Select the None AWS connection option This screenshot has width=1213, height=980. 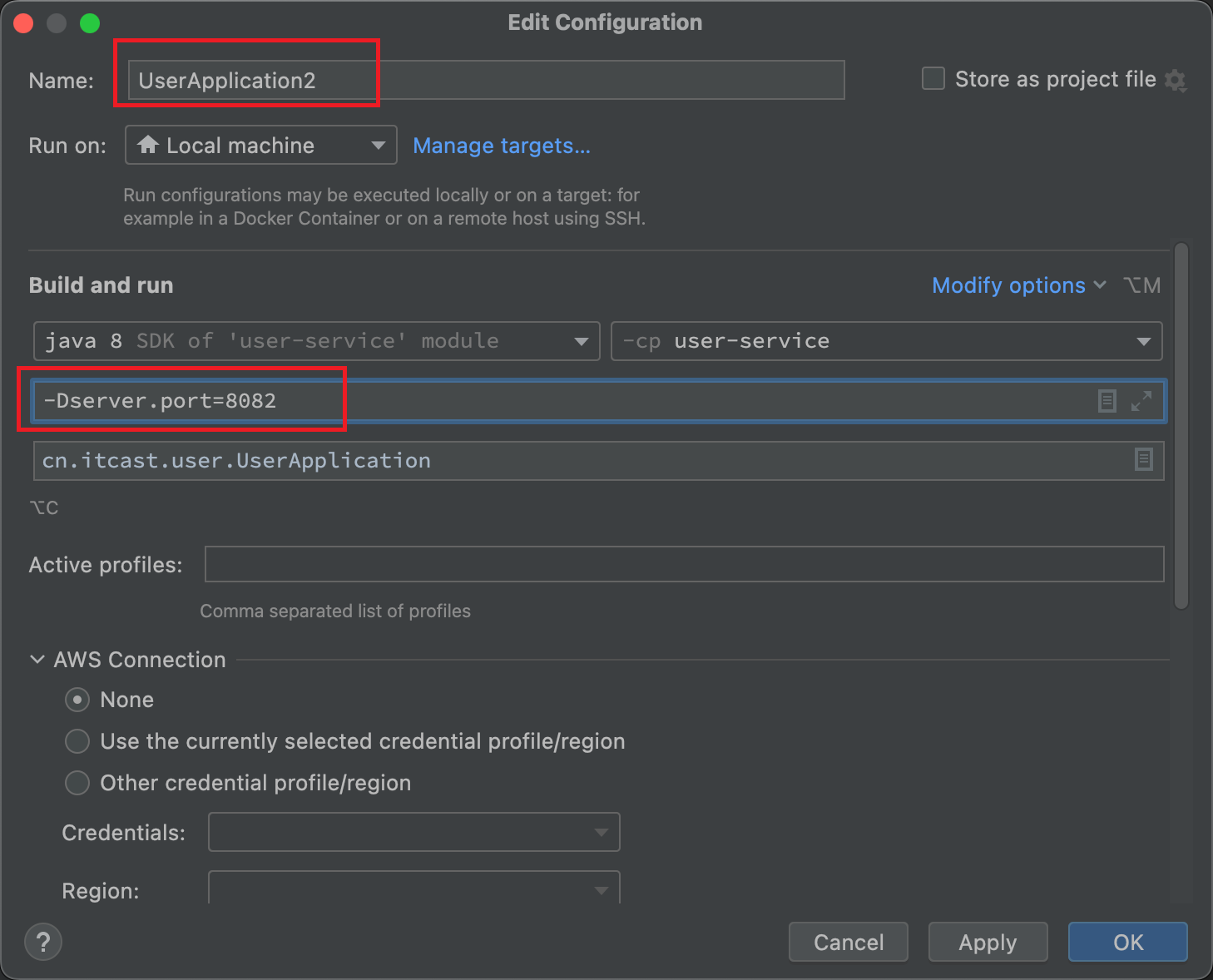pos(77,700)
